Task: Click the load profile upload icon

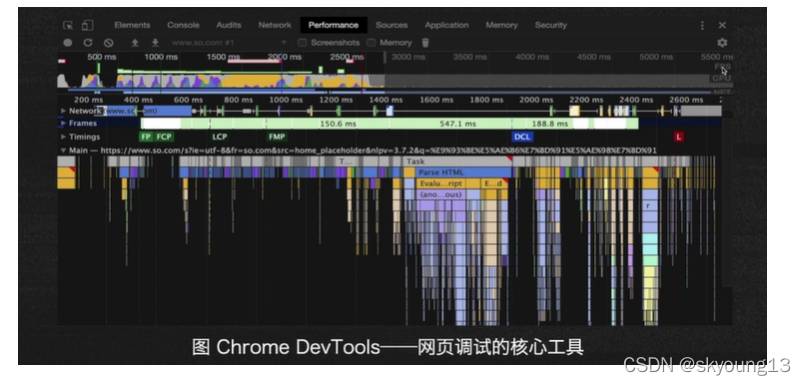Action: click(135, 43)
